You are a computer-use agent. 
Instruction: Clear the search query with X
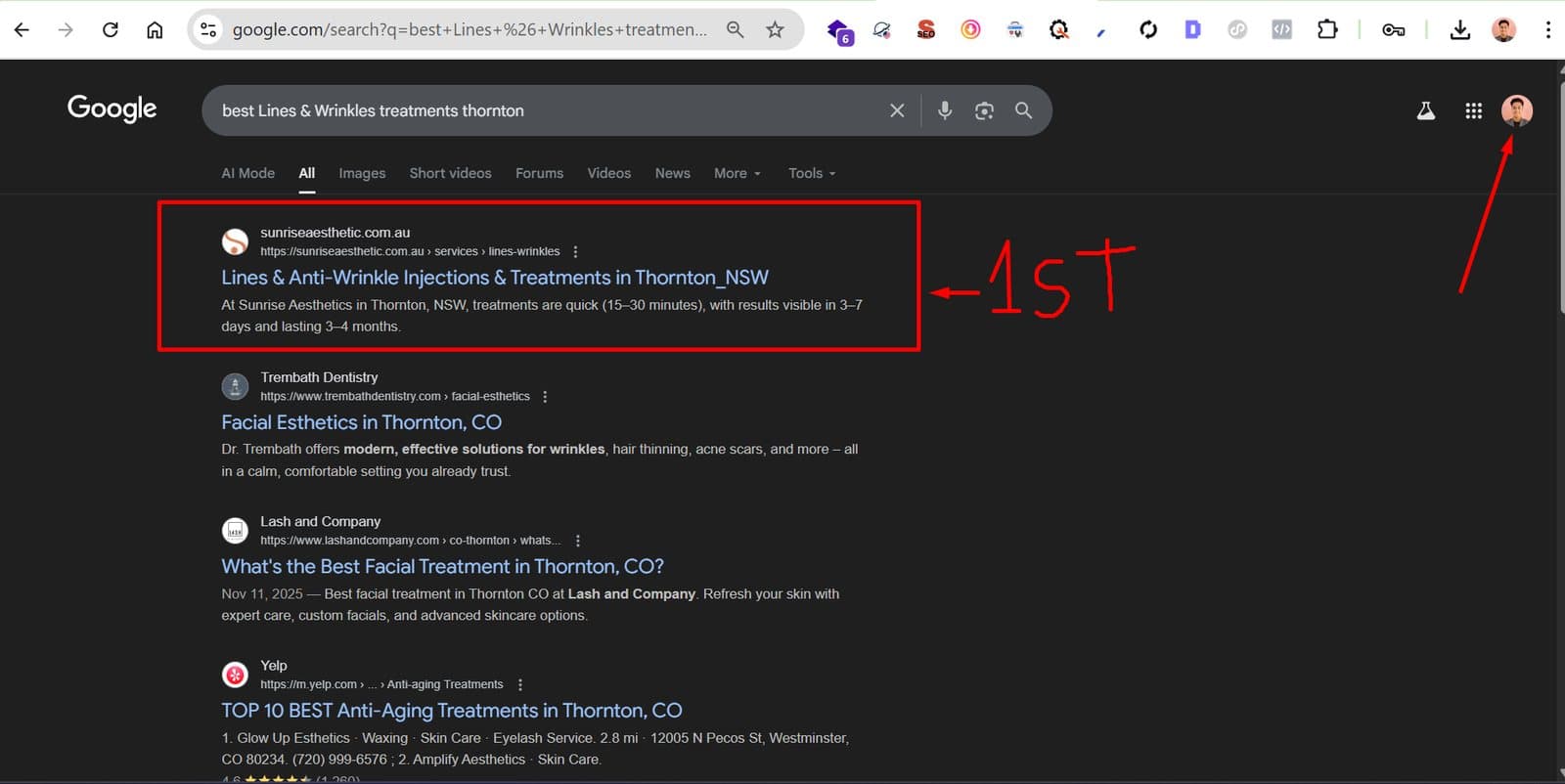point(897,110)
